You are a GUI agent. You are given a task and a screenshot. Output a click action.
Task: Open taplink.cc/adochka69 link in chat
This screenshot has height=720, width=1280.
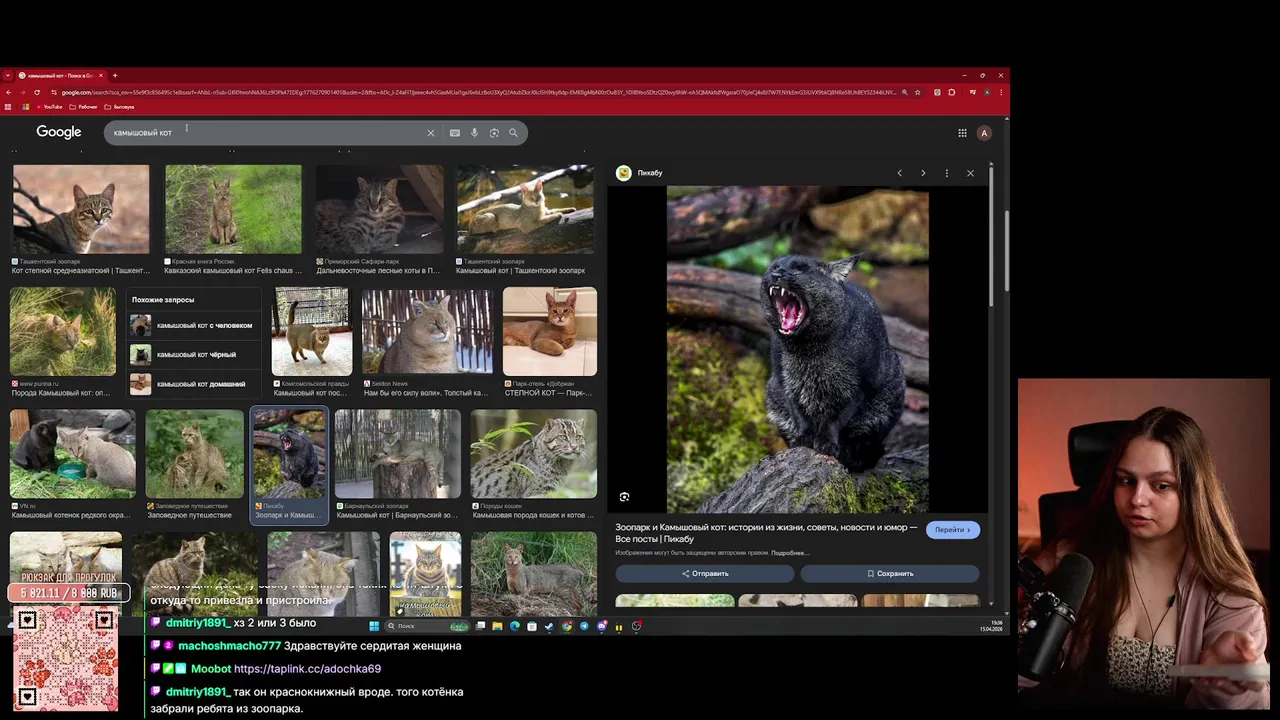click(307, 669)
